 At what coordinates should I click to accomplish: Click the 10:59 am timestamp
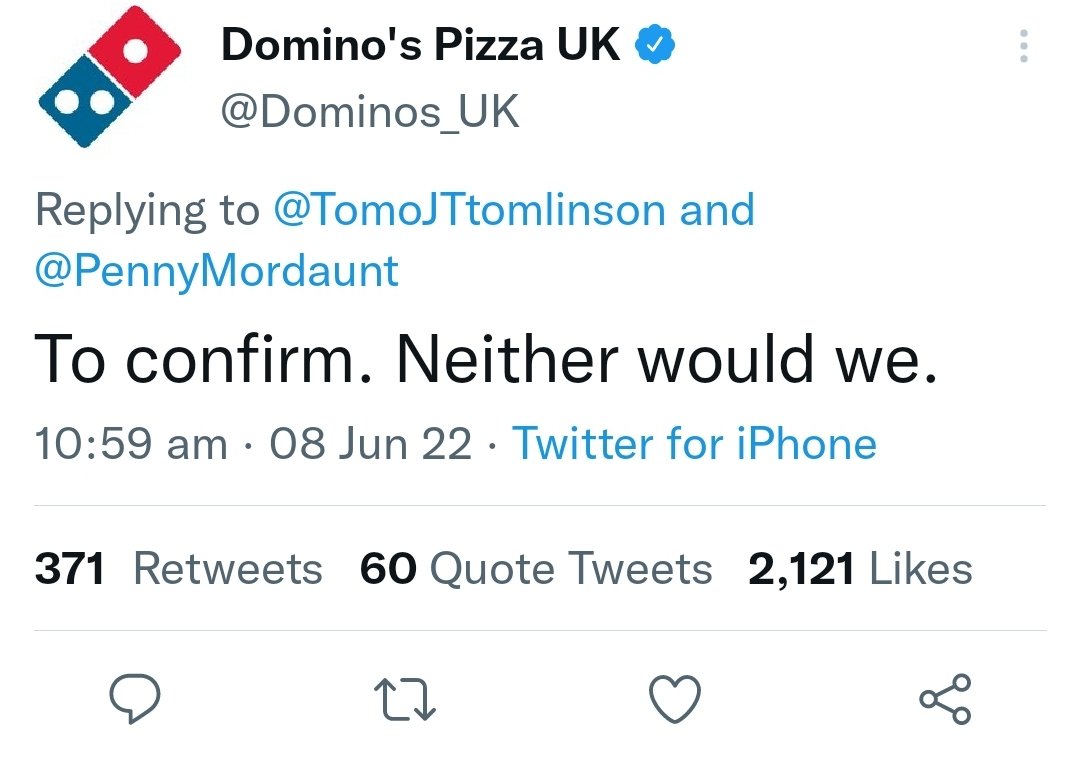point(131,444)
